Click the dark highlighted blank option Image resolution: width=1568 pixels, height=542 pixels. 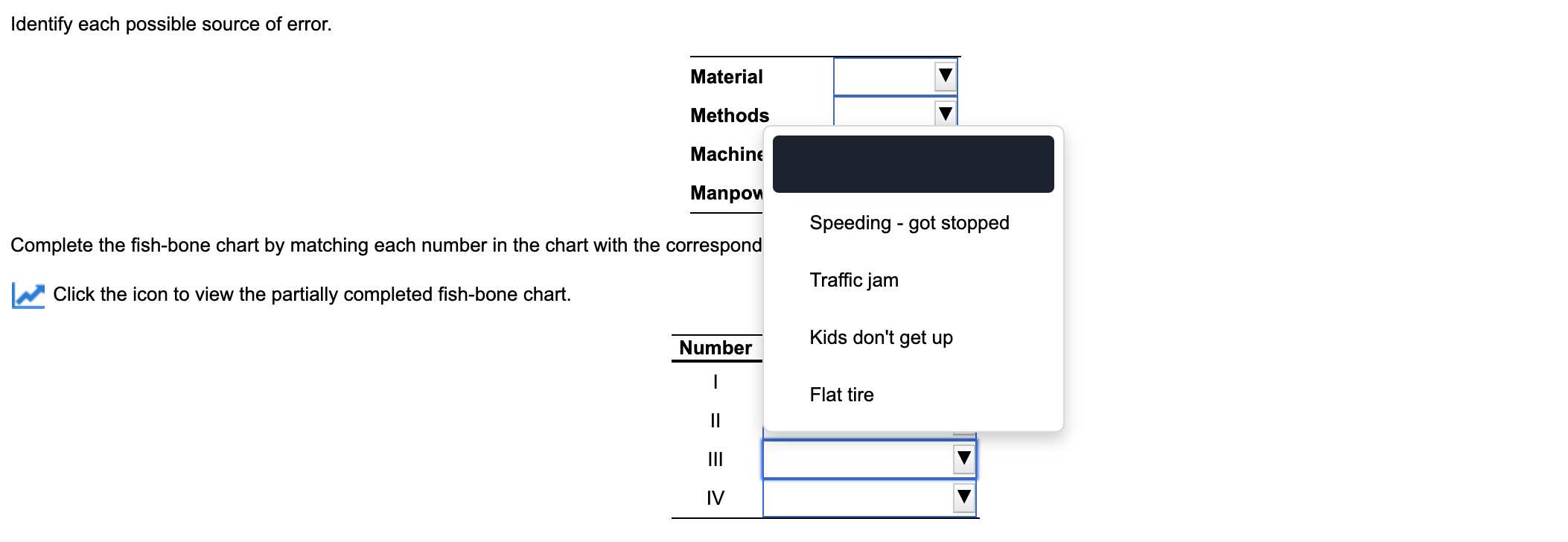pos(913,164)
